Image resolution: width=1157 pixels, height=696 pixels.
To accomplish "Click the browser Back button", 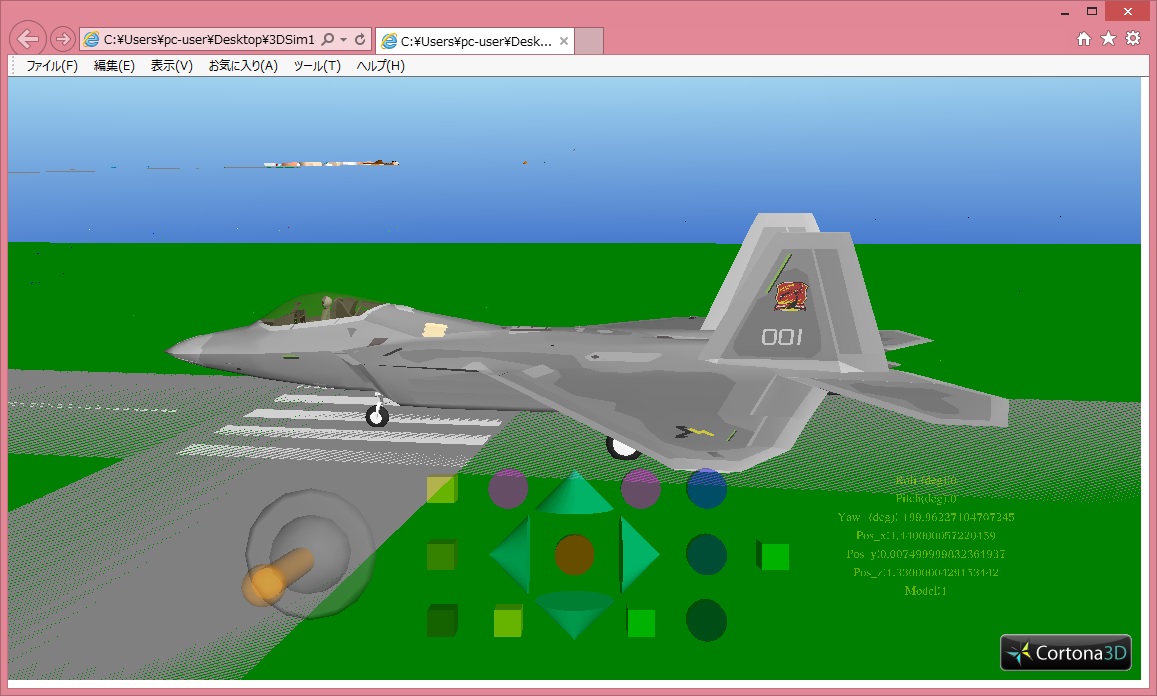I will [28, 39].
